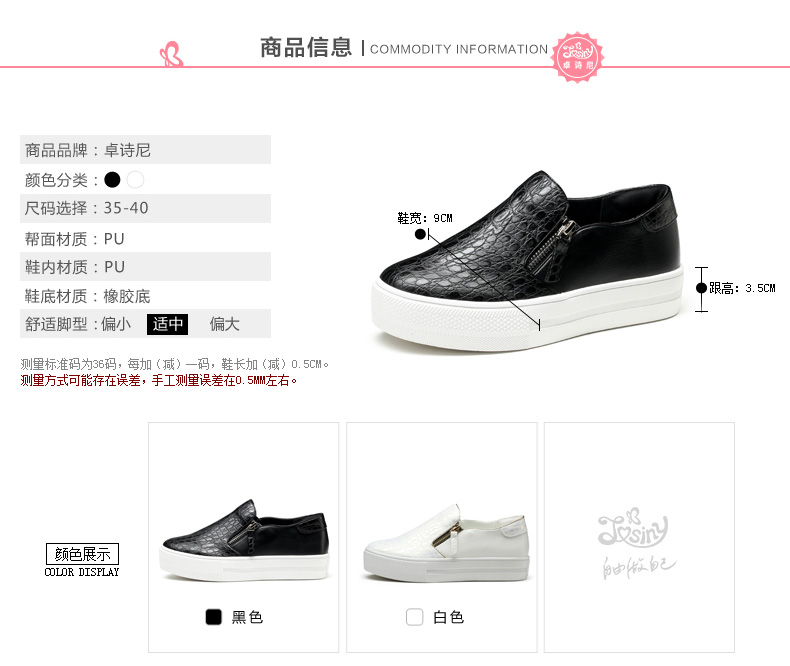
Task: Select the black color circle in 颜色分类
Action: coord(112,180)
